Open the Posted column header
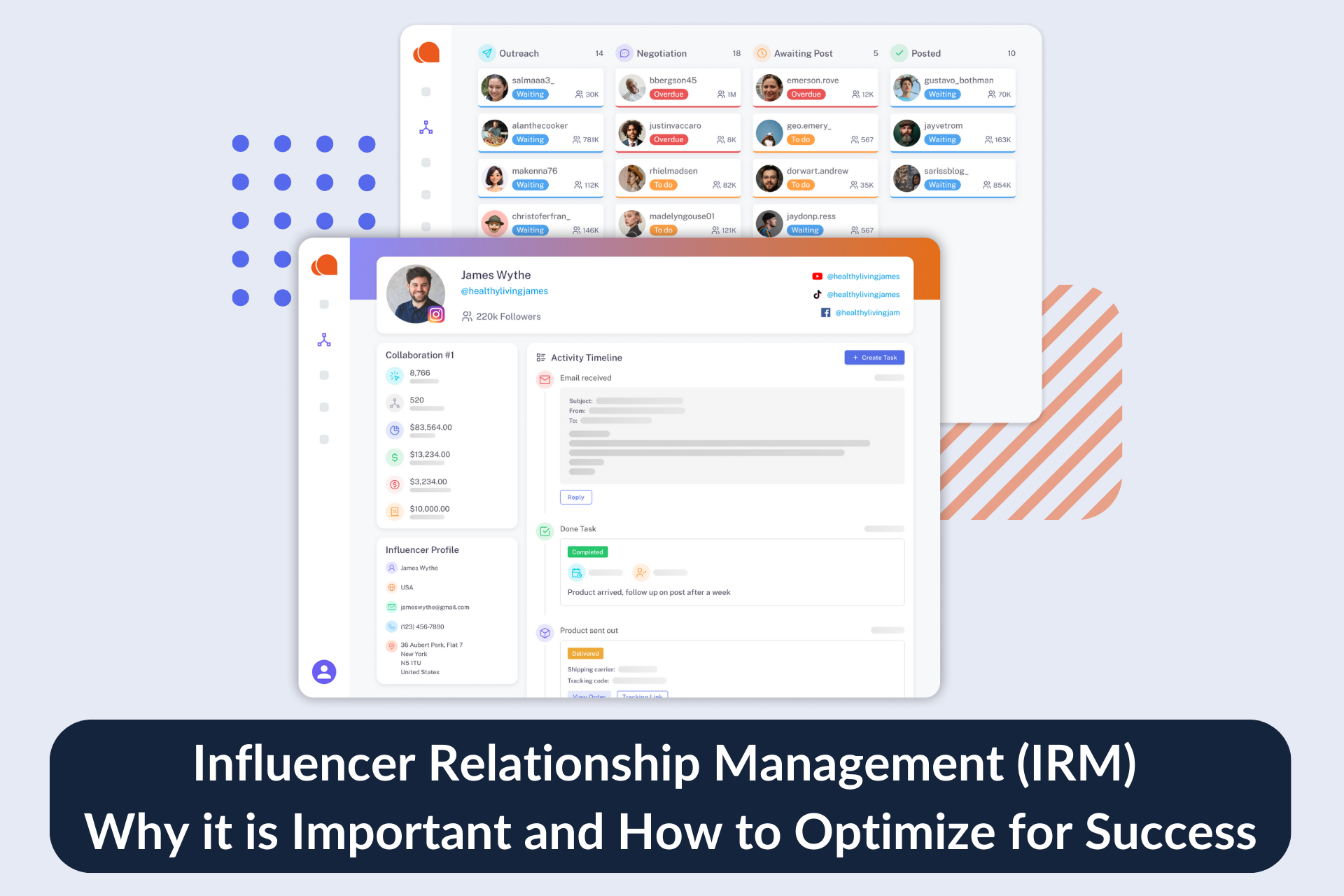1344x896 pixels. pyautogui.click(x=925, y=53)
